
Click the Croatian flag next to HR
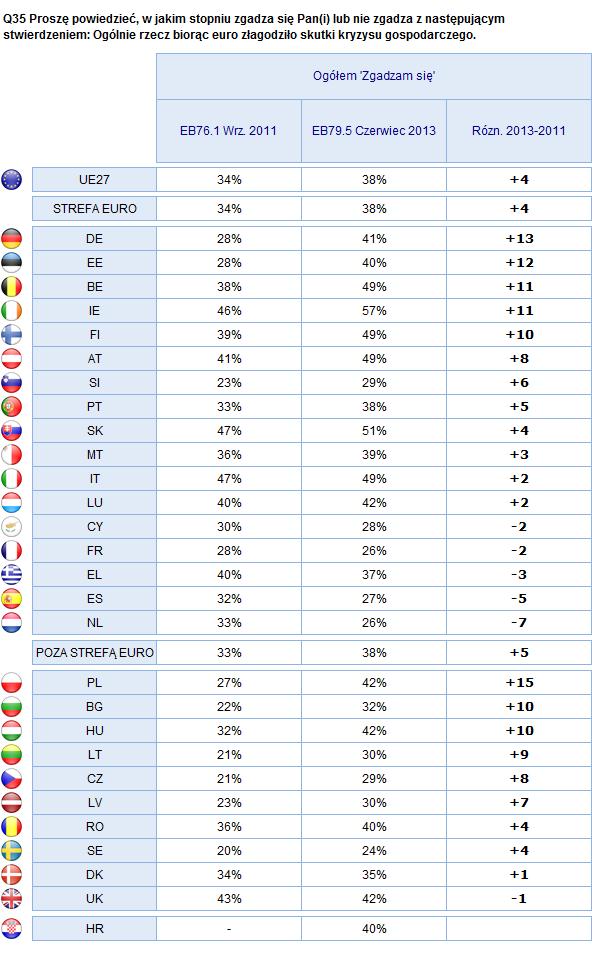coord(11,929)
